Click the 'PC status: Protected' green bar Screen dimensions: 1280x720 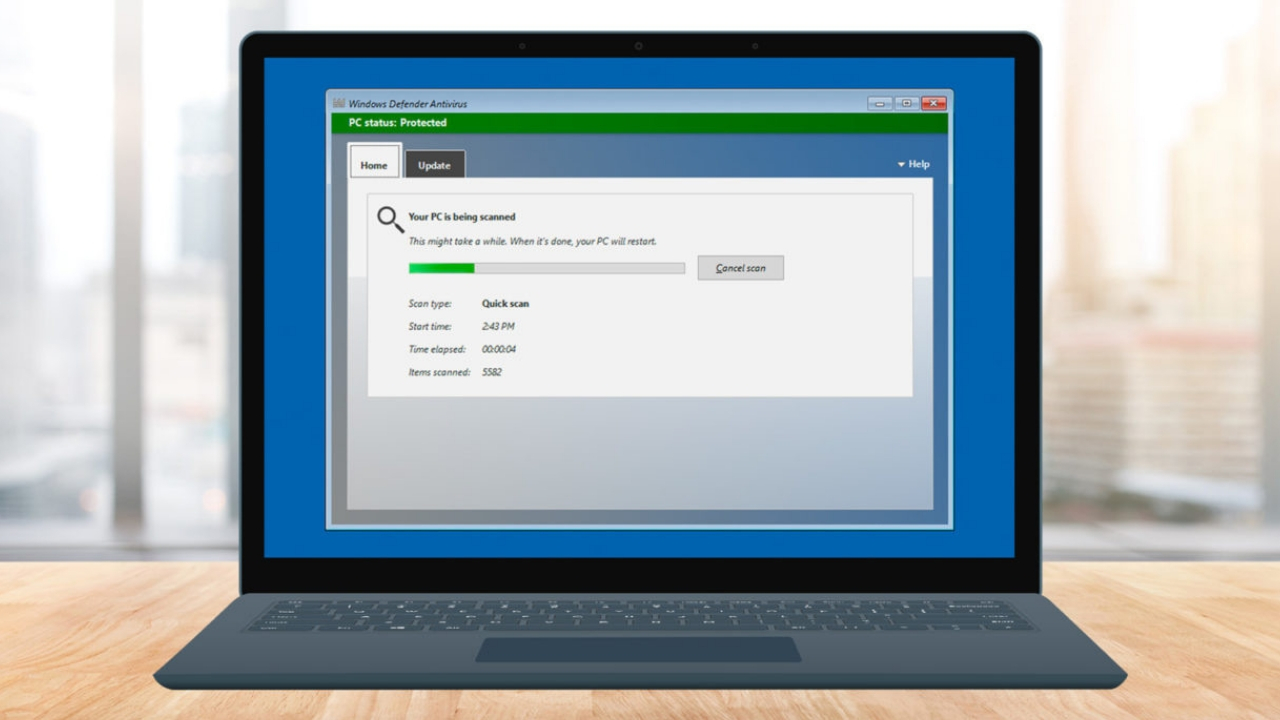[x=640, y=123]
